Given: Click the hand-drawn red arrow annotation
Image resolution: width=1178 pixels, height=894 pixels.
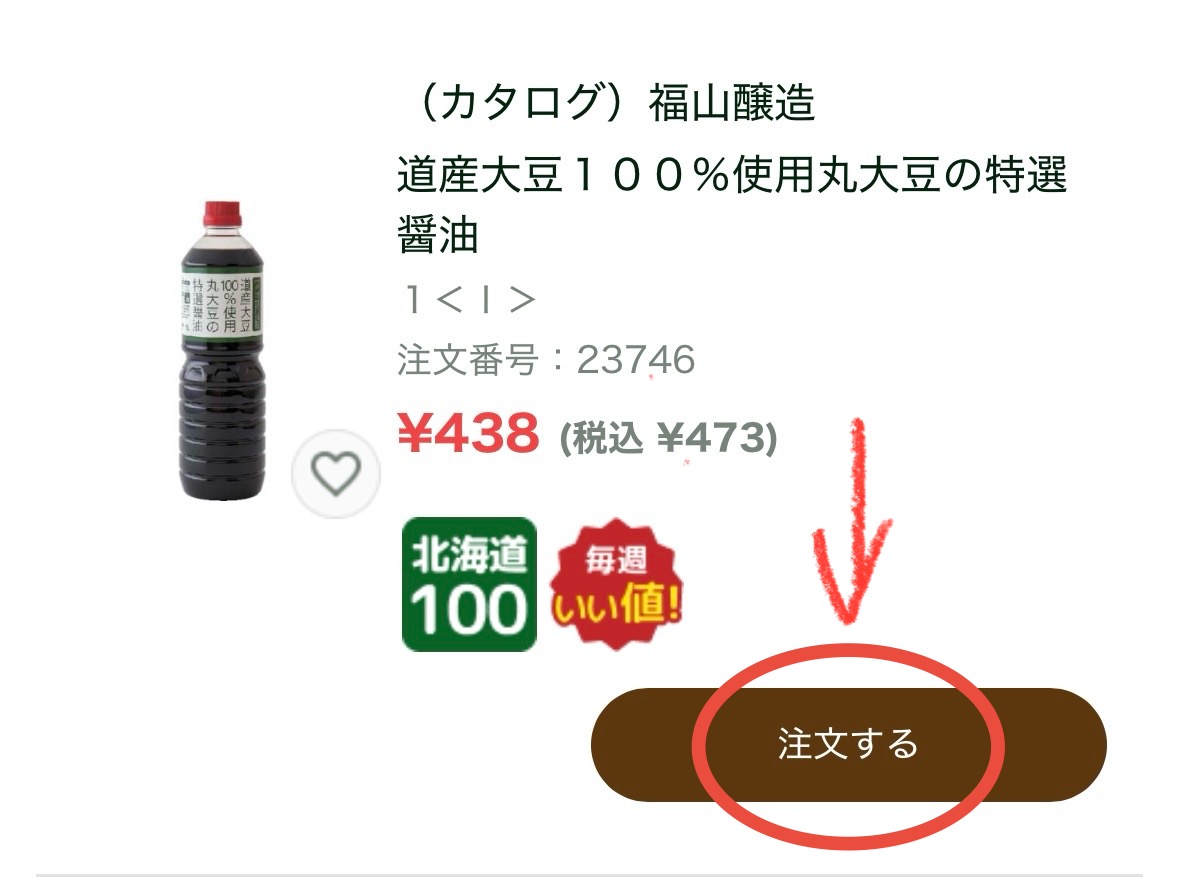Looking at the screenshot, I should [x=853, y=522].
